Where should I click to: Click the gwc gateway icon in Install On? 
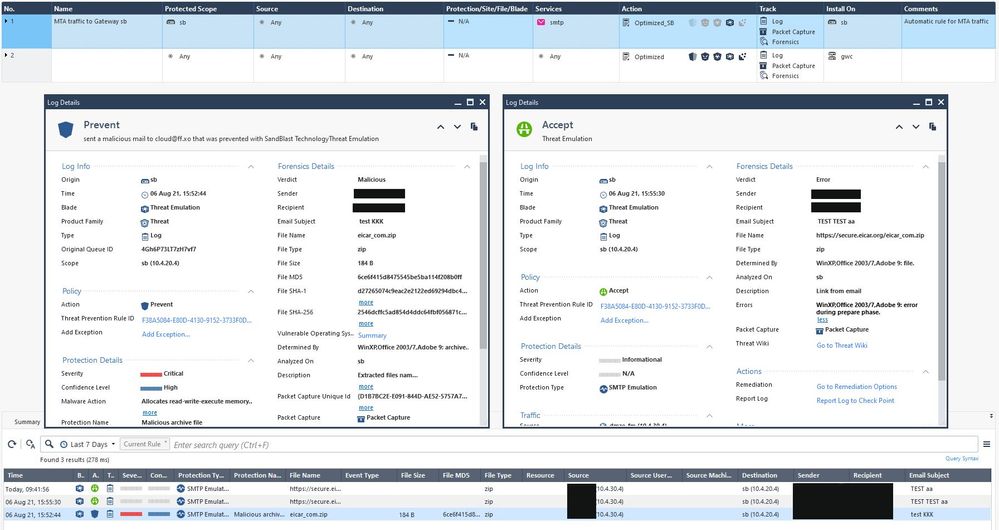click(831, 56)
